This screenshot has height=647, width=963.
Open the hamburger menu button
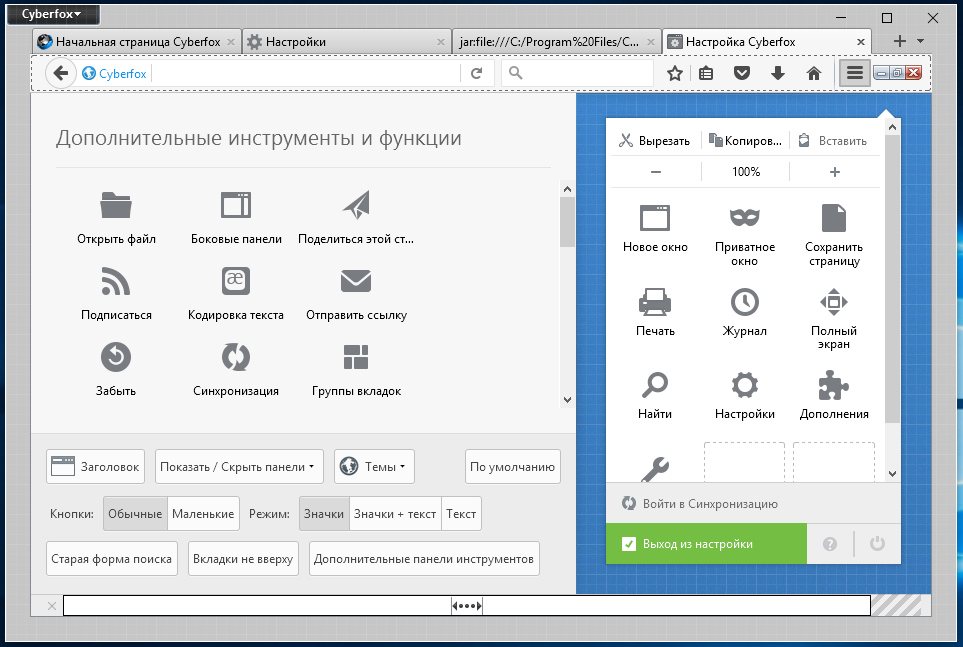[855, 73]
